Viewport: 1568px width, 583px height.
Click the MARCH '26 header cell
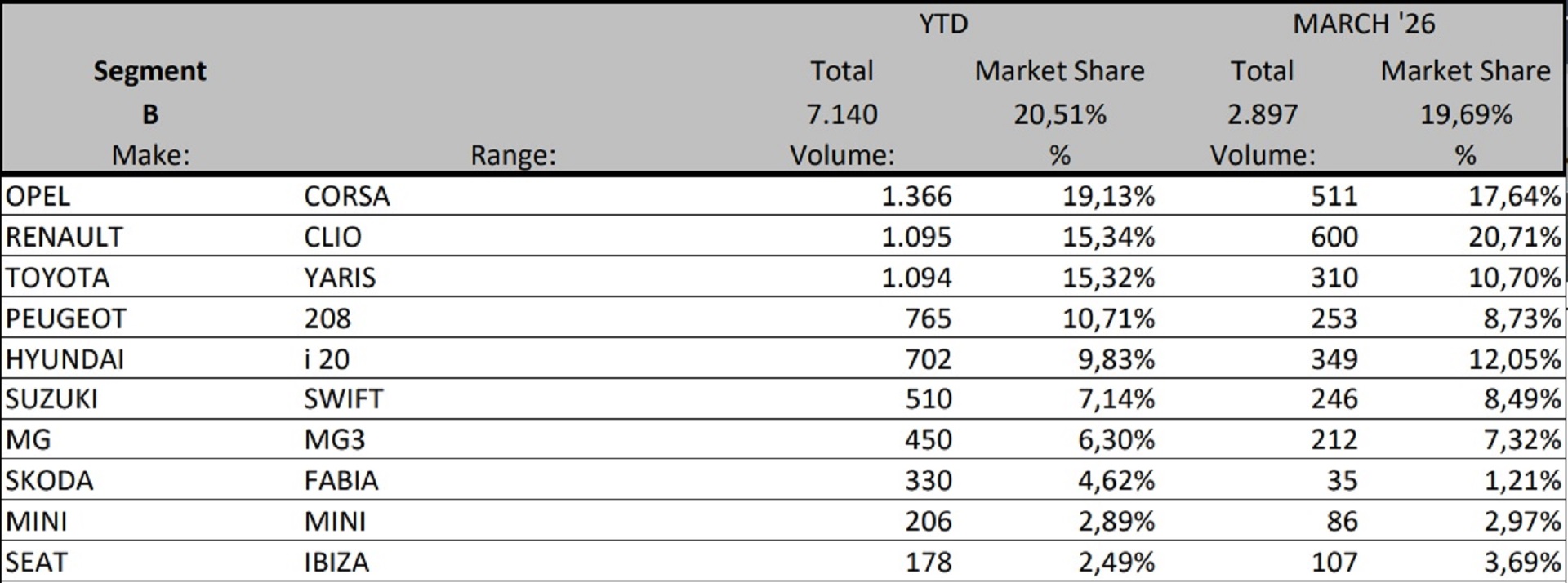[1364, 24]
